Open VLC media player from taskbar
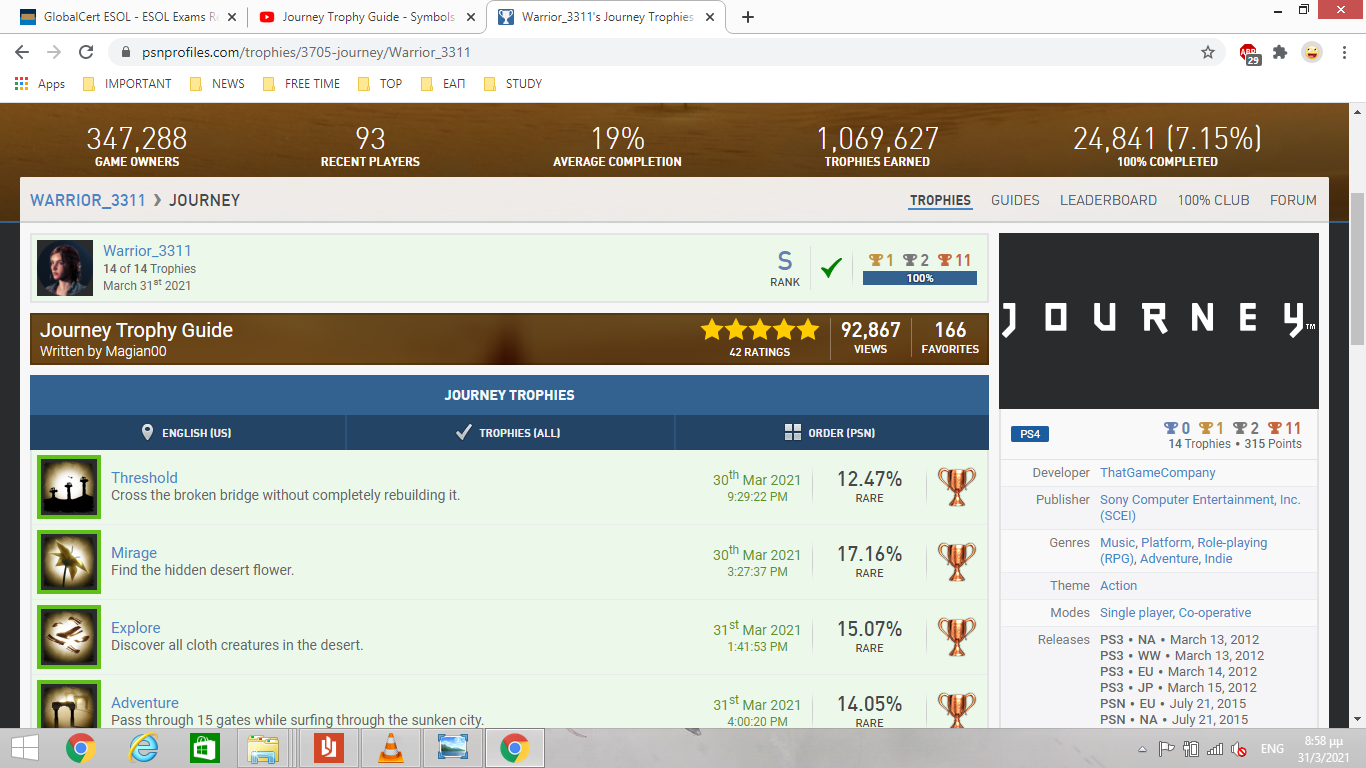Image resolution: width=1366 pixels, height=768 pixels. 383,748
